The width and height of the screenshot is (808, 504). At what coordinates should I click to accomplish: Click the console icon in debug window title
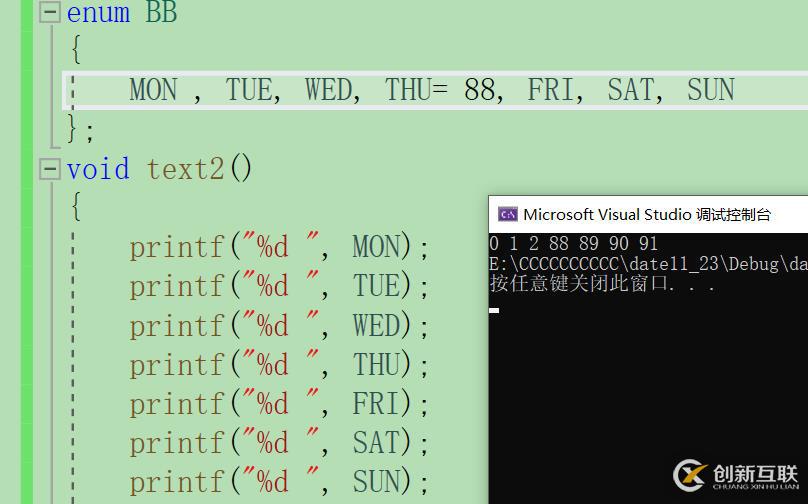(x=508, y=214)
